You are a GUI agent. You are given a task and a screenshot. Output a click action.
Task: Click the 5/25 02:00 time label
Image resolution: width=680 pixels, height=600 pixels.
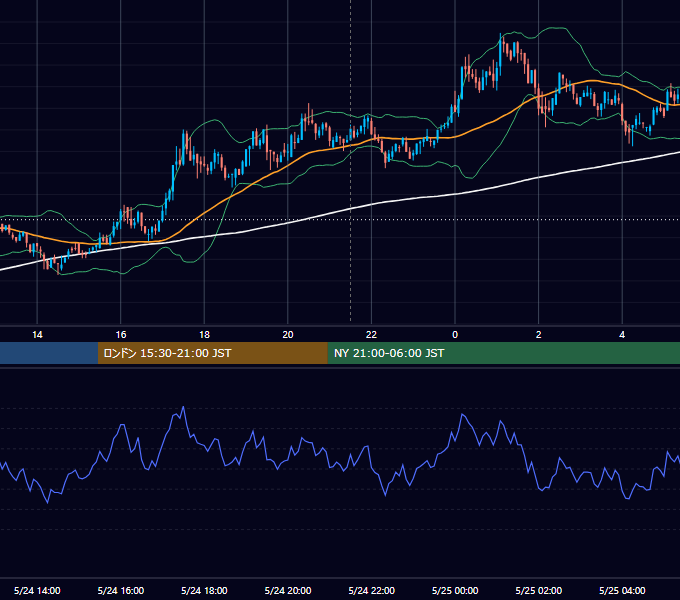539,590
